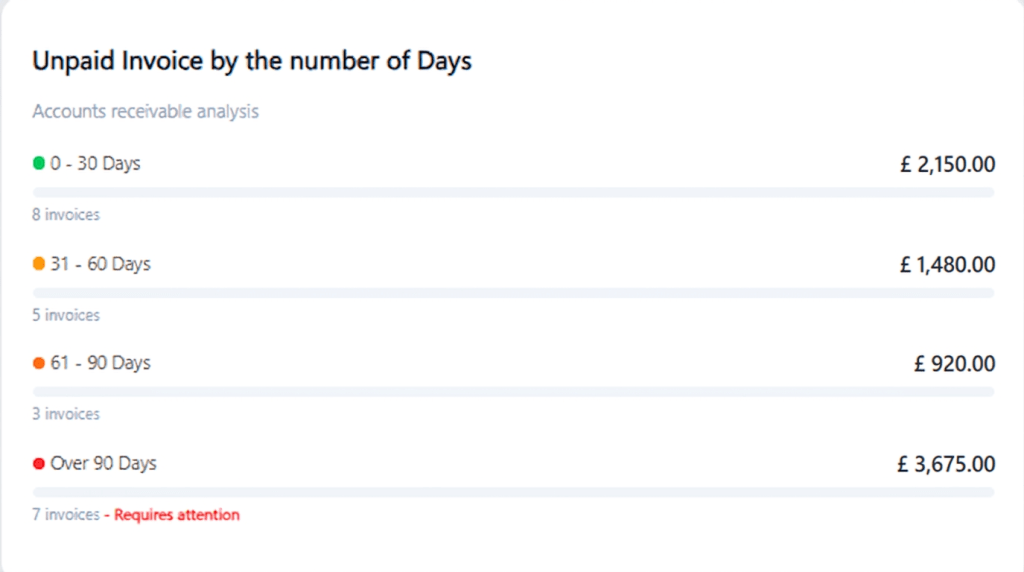This screenshot has height=572, width=1024.
Task: Click the progress bar under Over 90 Days
Action: tap(513, 492)
